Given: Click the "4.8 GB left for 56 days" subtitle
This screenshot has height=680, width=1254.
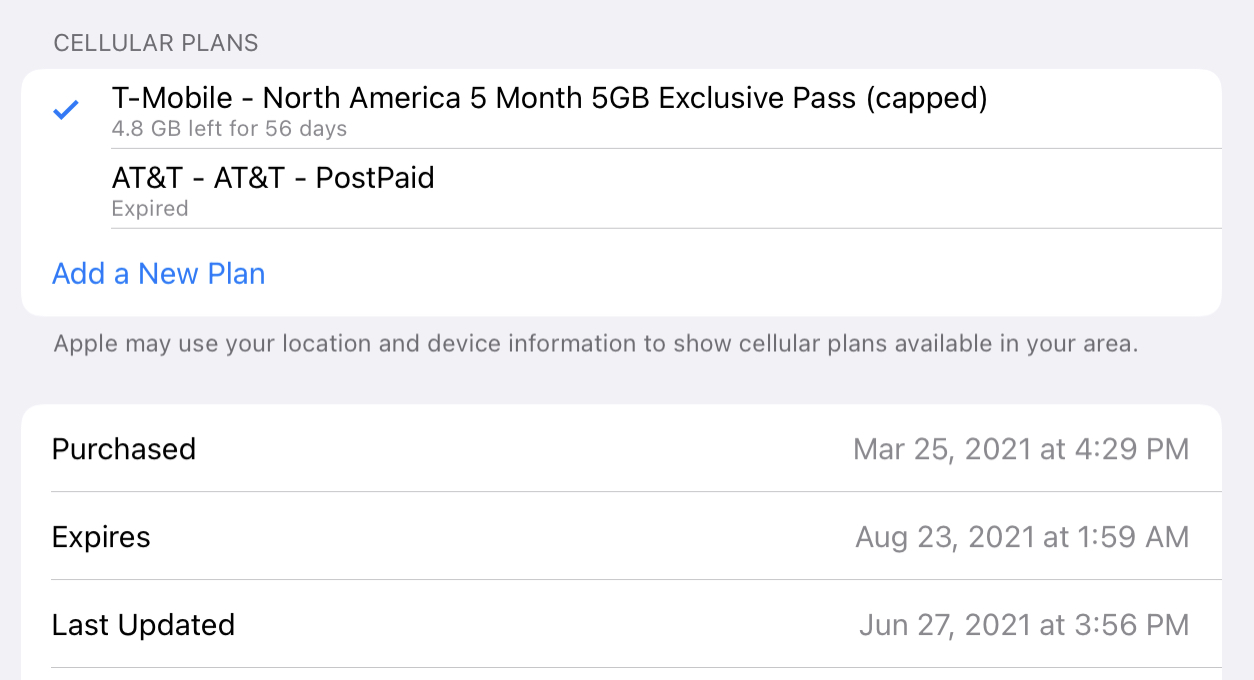Looking at the screenshot, I should (x=230, y=129).
